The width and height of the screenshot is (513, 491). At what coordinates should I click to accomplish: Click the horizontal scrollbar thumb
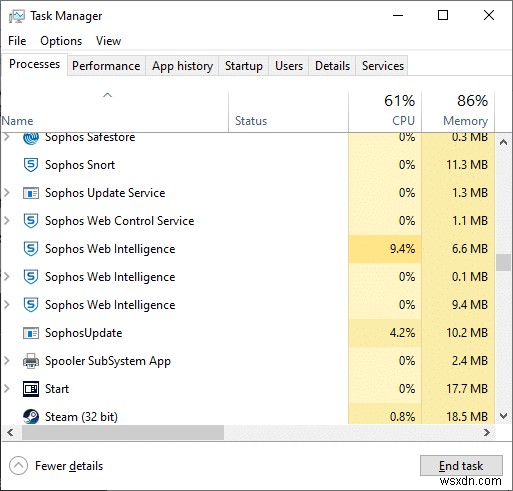(123, 433)
